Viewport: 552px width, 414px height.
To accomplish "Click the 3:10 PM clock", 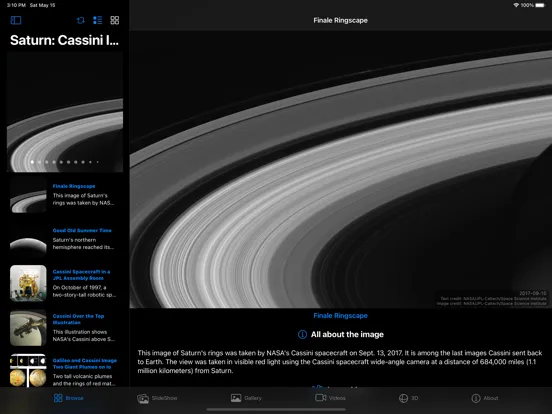I will 16,5.
